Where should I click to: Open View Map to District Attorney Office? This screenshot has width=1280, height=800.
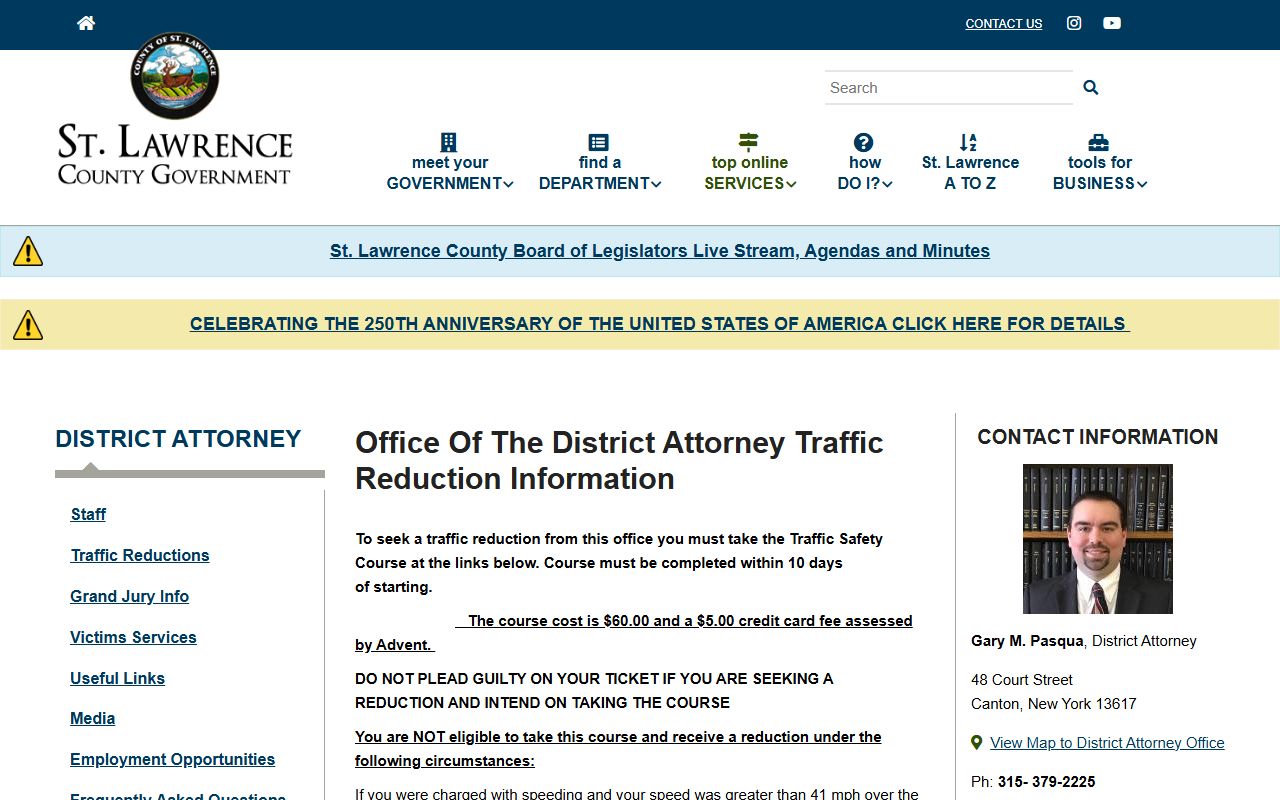(1107, 743)
